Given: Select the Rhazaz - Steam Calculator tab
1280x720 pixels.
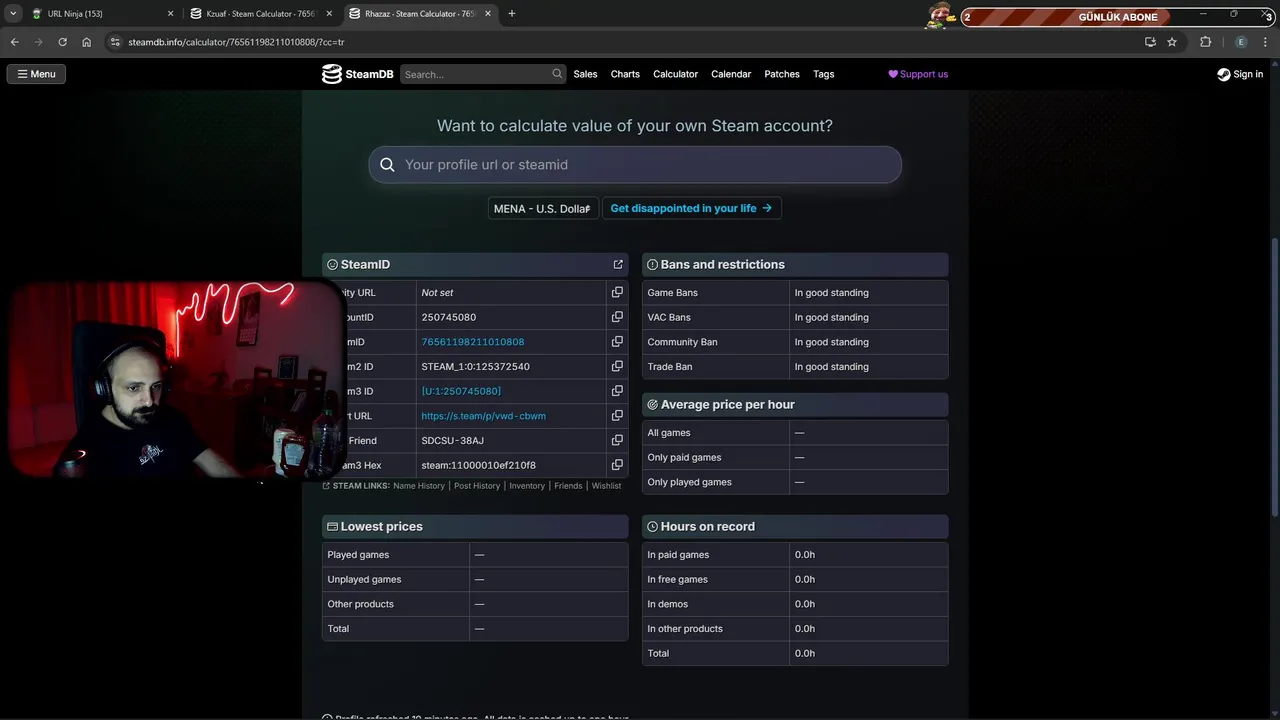Looking at the screenshot, I should tap(420, 14).
